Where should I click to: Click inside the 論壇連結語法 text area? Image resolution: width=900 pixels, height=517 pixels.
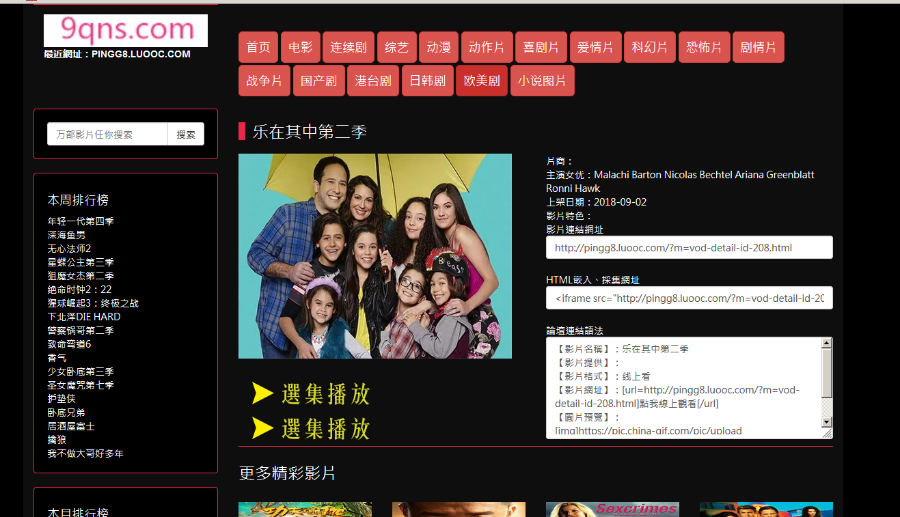(x=683, y=388)
